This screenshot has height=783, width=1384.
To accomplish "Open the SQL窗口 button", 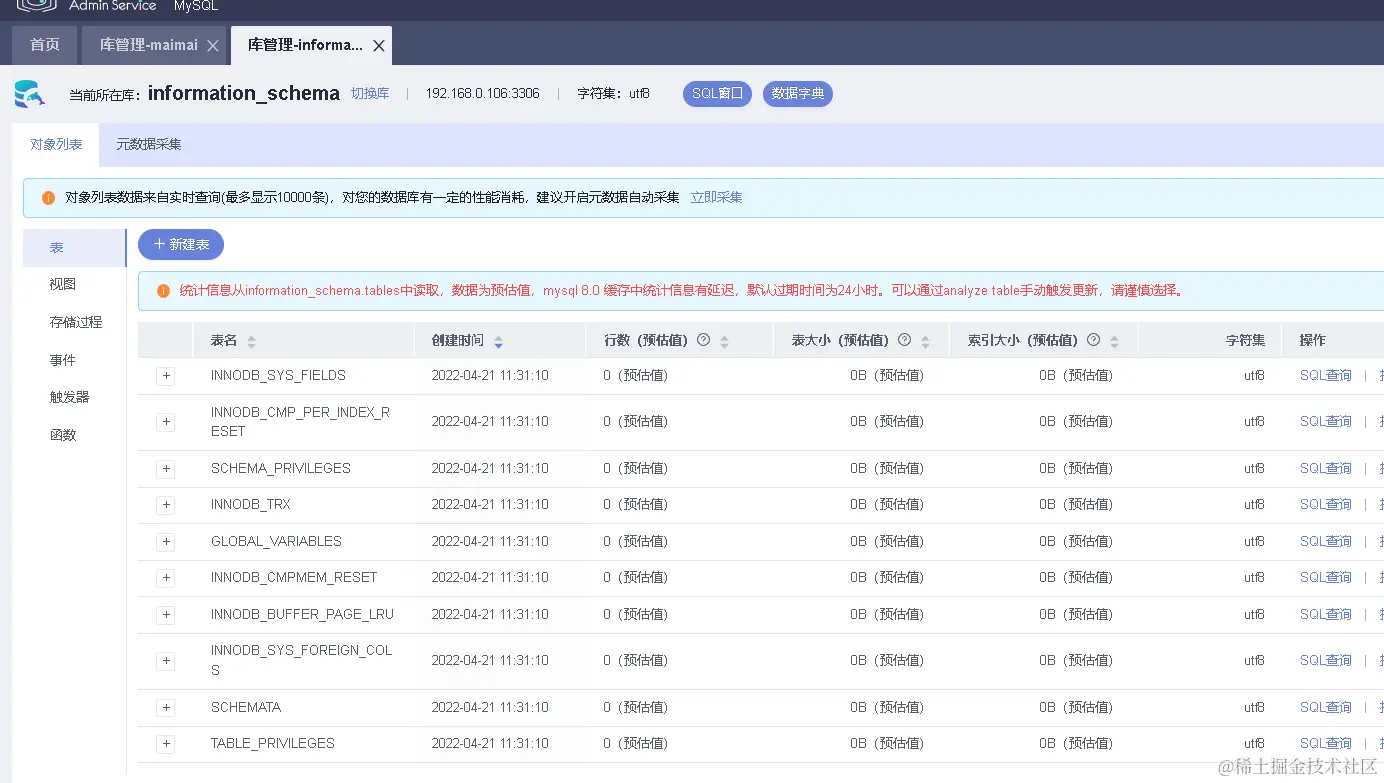I will pyautogui.click(x=717, y=94).
